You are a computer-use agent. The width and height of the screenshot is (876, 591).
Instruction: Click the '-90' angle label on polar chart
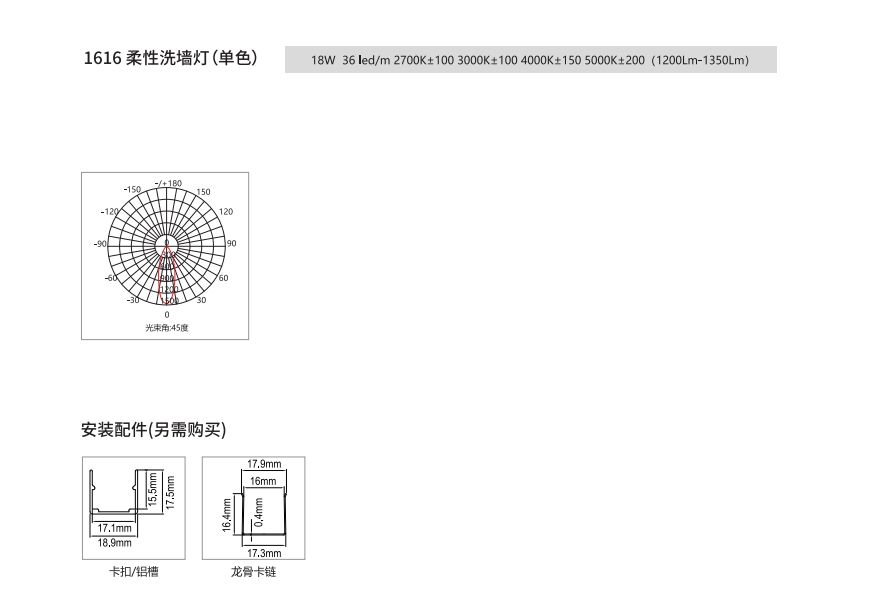(100, 244)
